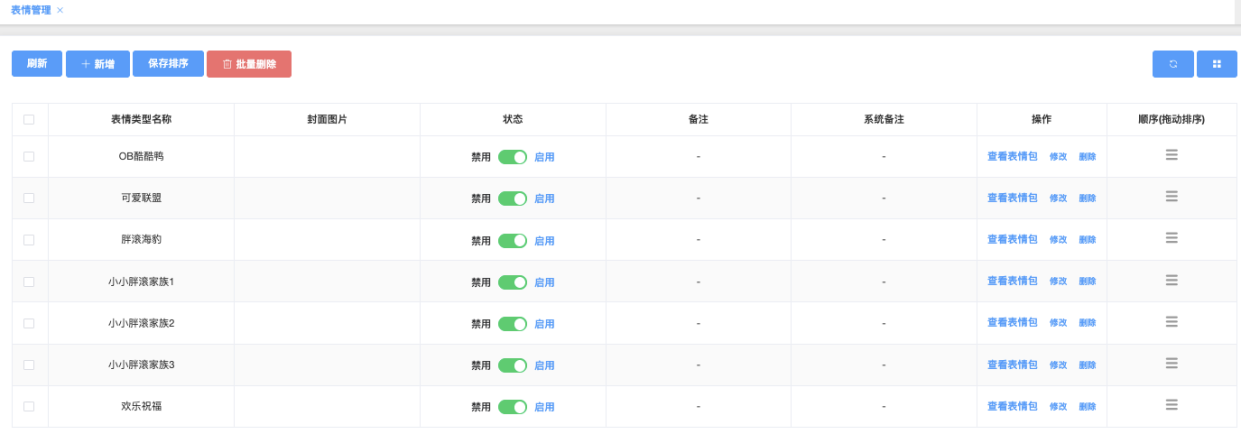Close the 表情管理 tab with the x icon

(60, 10)
